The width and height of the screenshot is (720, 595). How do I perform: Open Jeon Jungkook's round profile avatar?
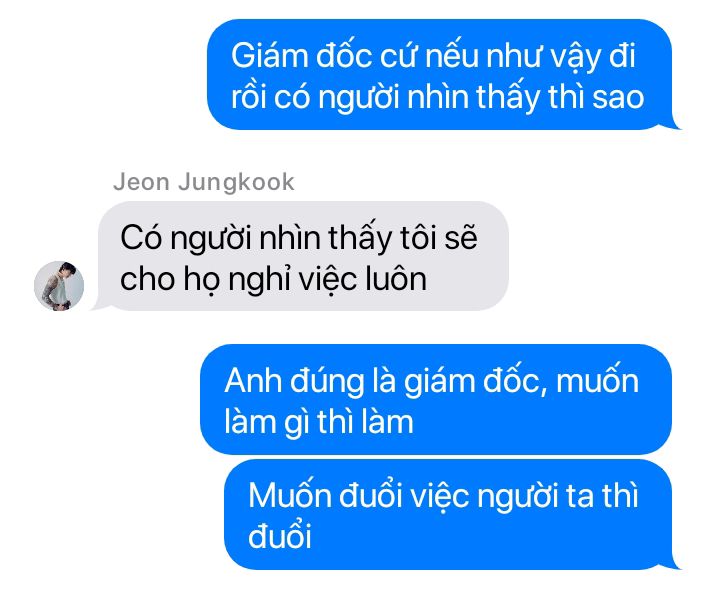click(59, 286)
